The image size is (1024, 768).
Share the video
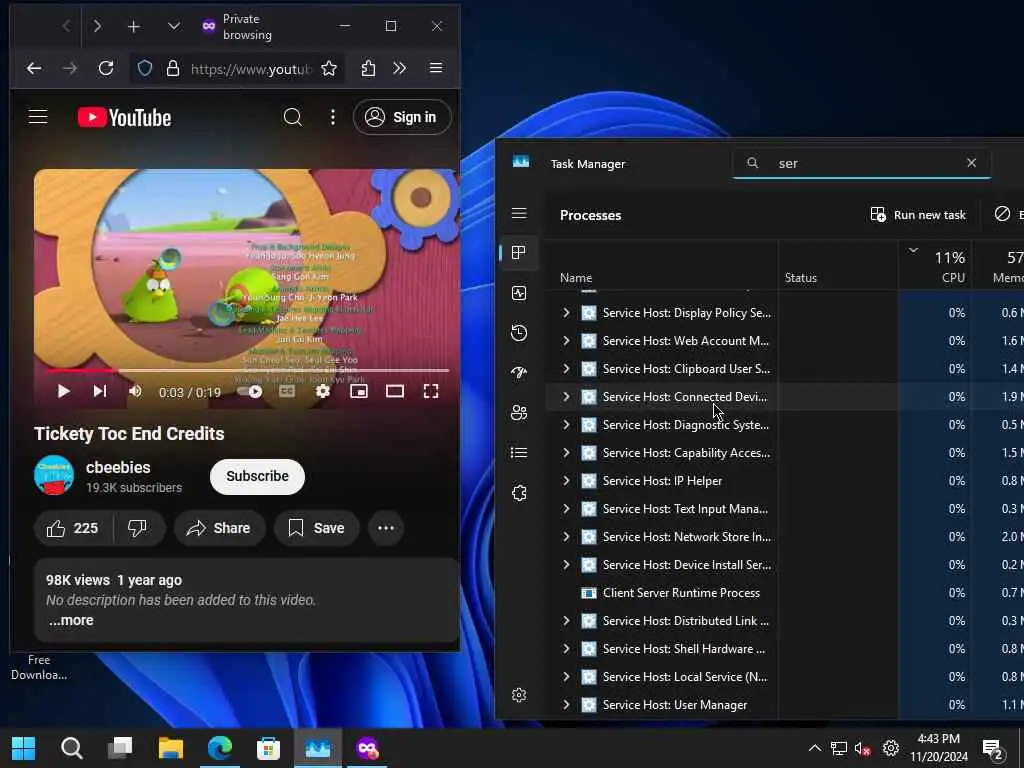[x=219, y=528]
